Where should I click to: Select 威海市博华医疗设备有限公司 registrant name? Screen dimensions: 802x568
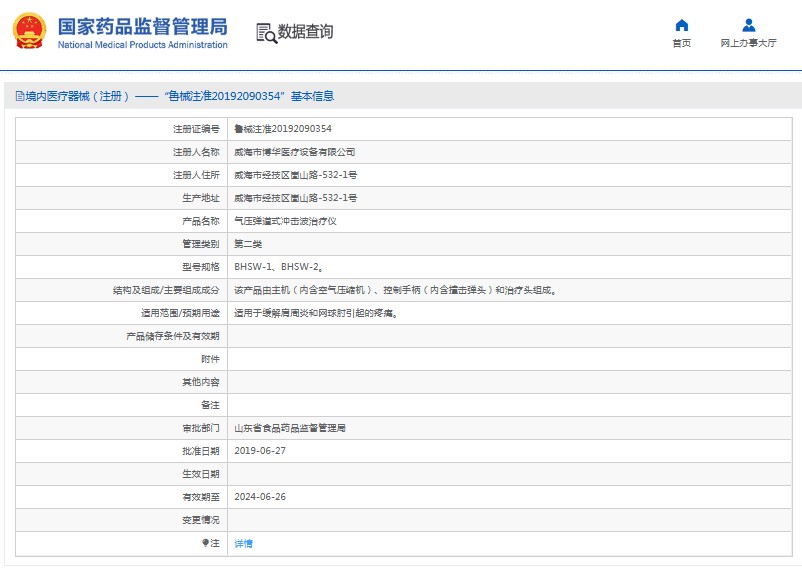[x=295, y=152]
